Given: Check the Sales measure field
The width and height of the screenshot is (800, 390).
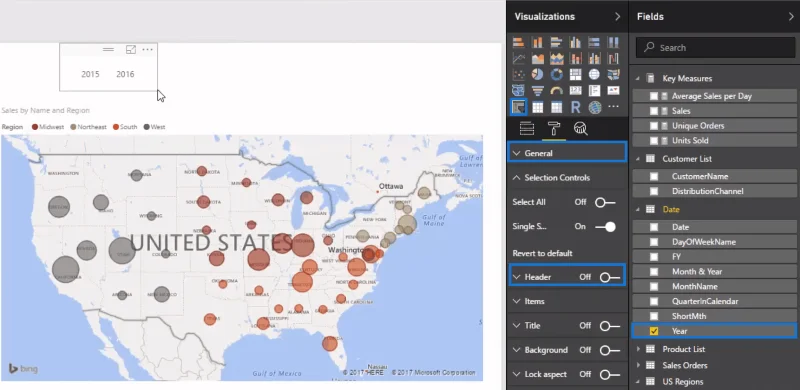Looking at the screenshot, I should click(x=654, y=111).
